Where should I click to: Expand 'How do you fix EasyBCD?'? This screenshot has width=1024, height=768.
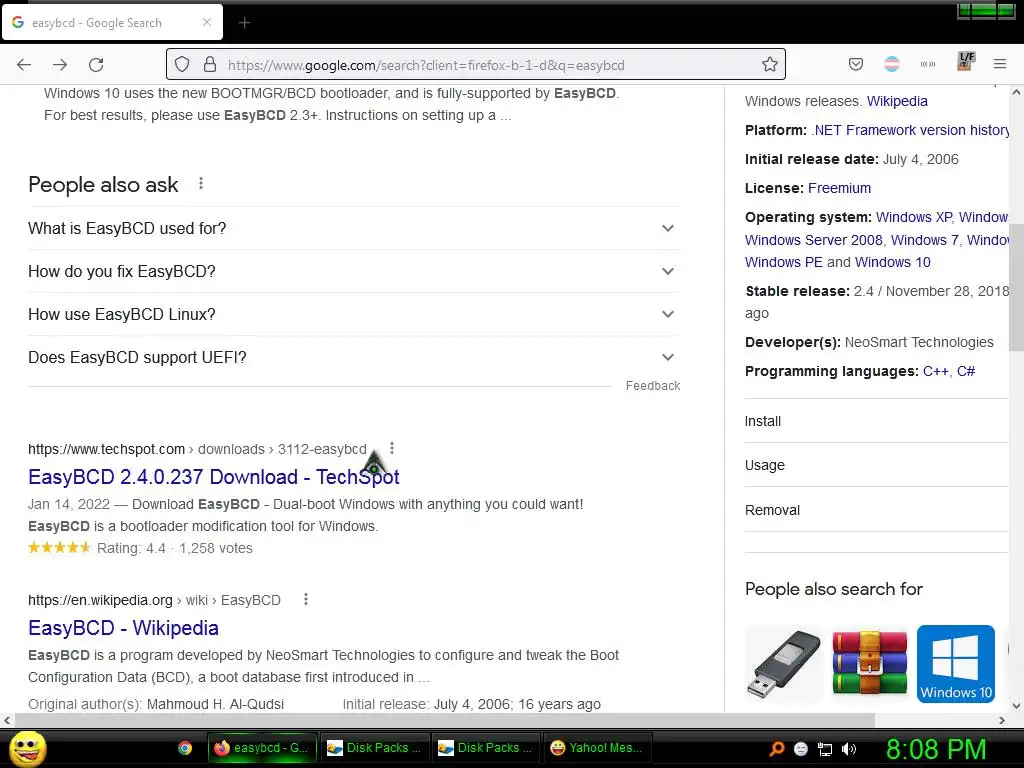[354, 271]
